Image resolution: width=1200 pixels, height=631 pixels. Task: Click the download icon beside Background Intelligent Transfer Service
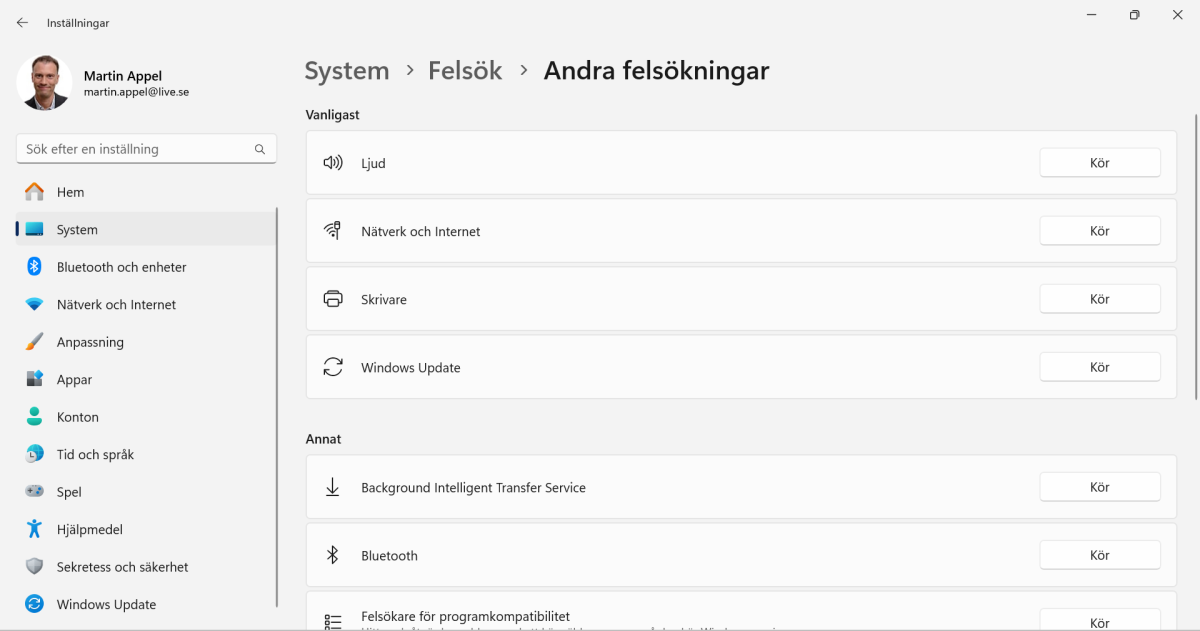pyautogui.click(x=331, y=486)
